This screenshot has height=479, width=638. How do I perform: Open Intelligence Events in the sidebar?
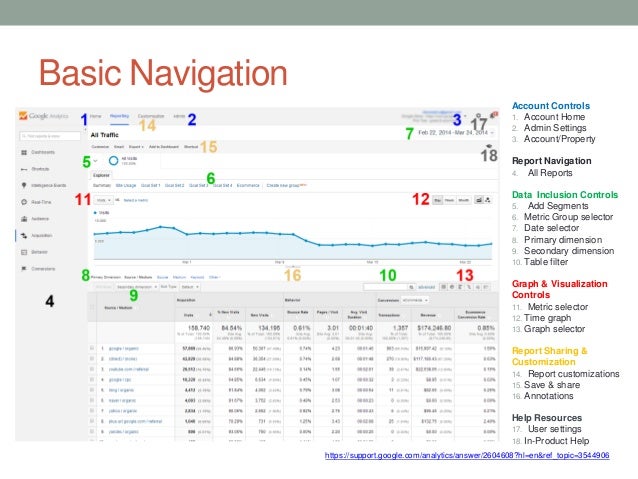pyautogui.click(x=44, y=186)
